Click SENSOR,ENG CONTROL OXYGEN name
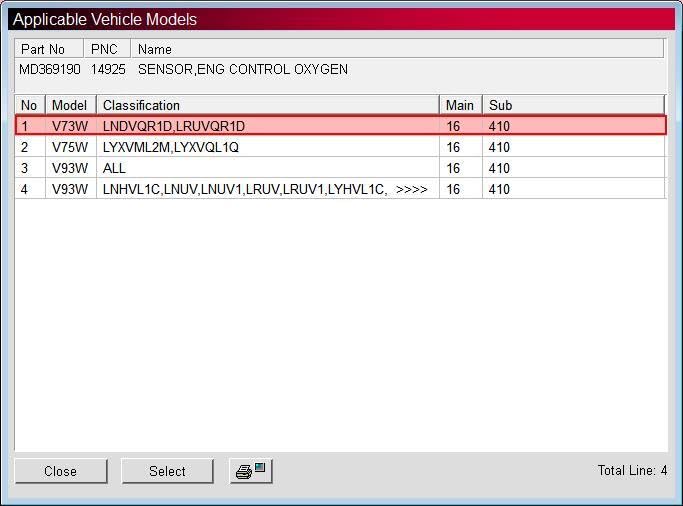The width and height of the screenshot is (683, 506). [x=243, y=69]
